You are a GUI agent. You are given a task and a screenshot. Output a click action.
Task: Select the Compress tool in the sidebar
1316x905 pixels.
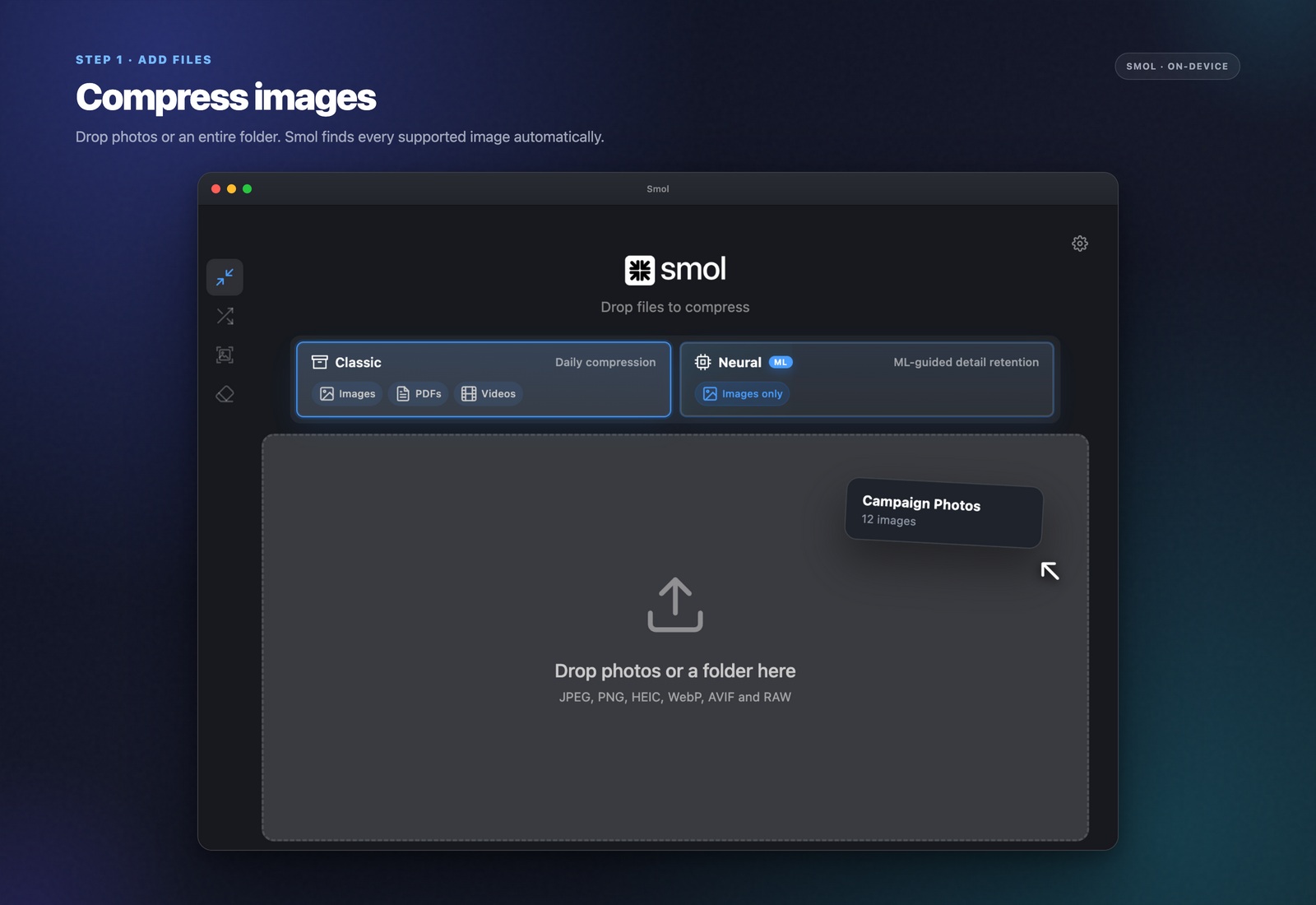click(x=225, y=277)
